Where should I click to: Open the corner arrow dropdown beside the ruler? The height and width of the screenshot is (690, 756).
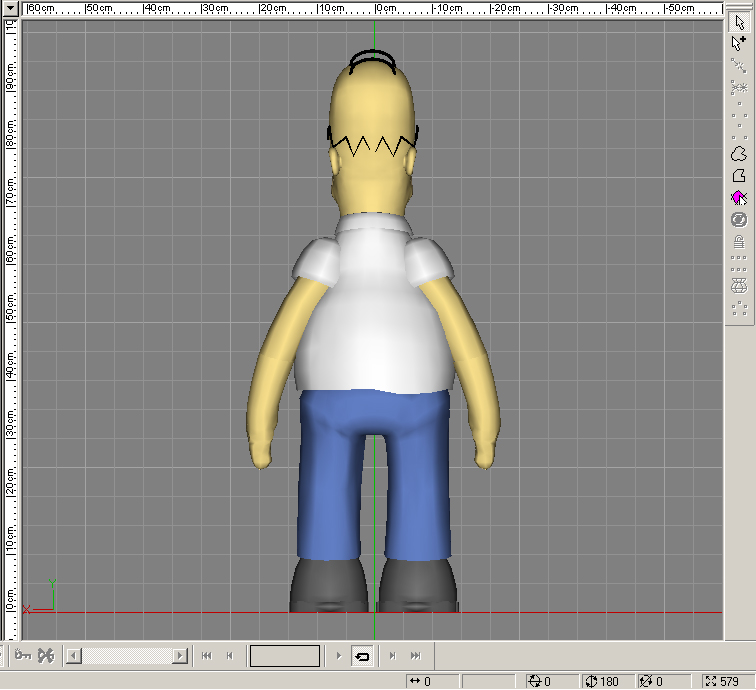pos(11,8)
